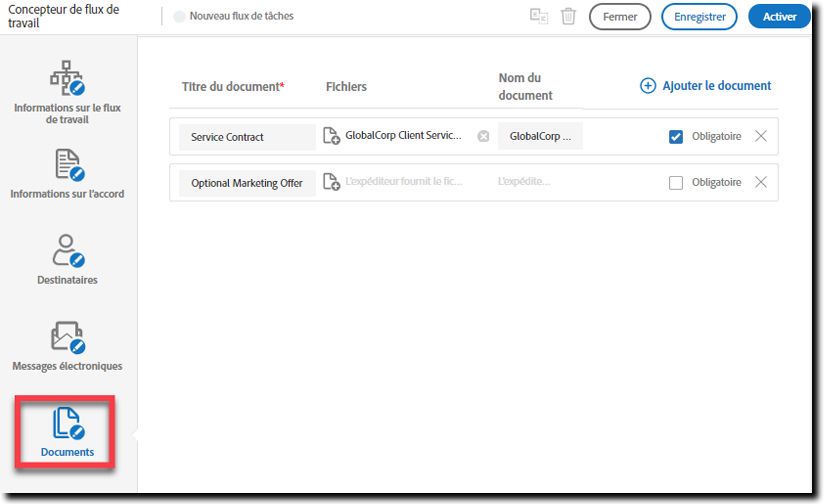The width and height of the screenshot is (830, 504).
Task: Click the Nouveau flux de tâches title
Action: [241, 16]
